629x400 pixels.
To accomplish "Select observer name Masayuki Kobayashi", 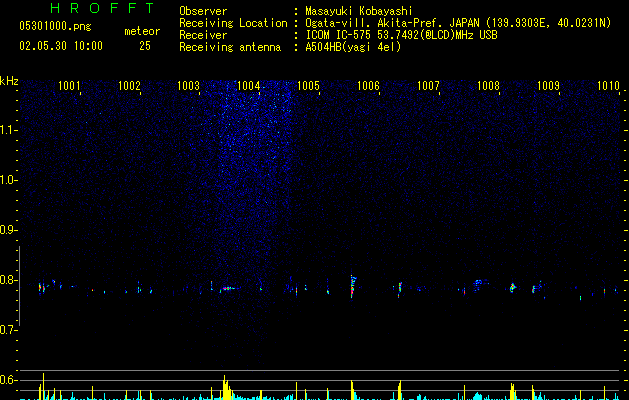I will [x=359, y=11].
